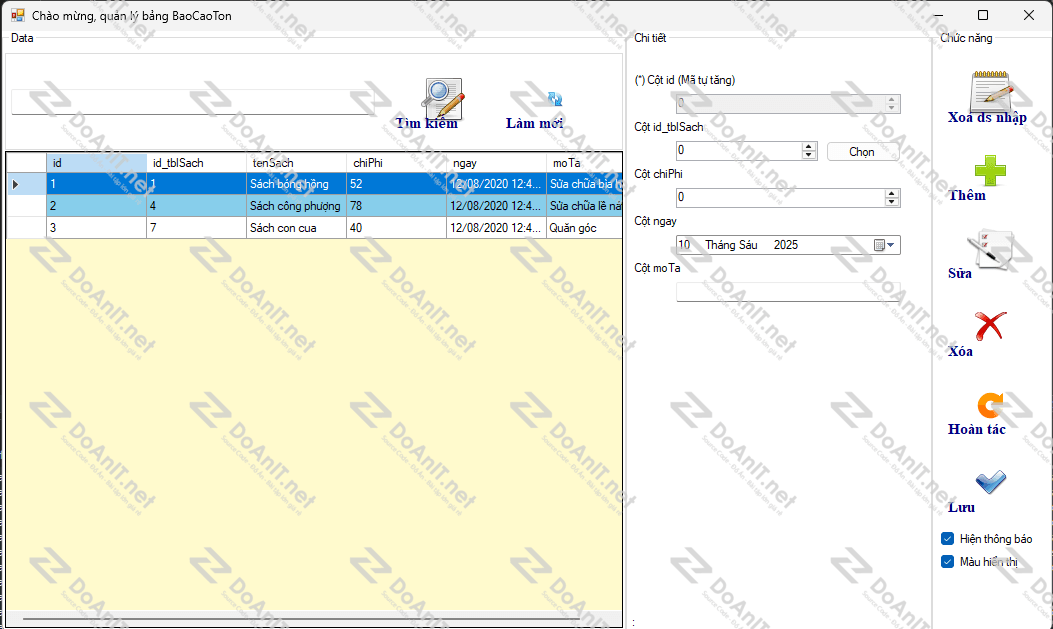Click the year "2025" in the date field
Viewport: 1053px width, 629px height.
[x=786, y=245]
